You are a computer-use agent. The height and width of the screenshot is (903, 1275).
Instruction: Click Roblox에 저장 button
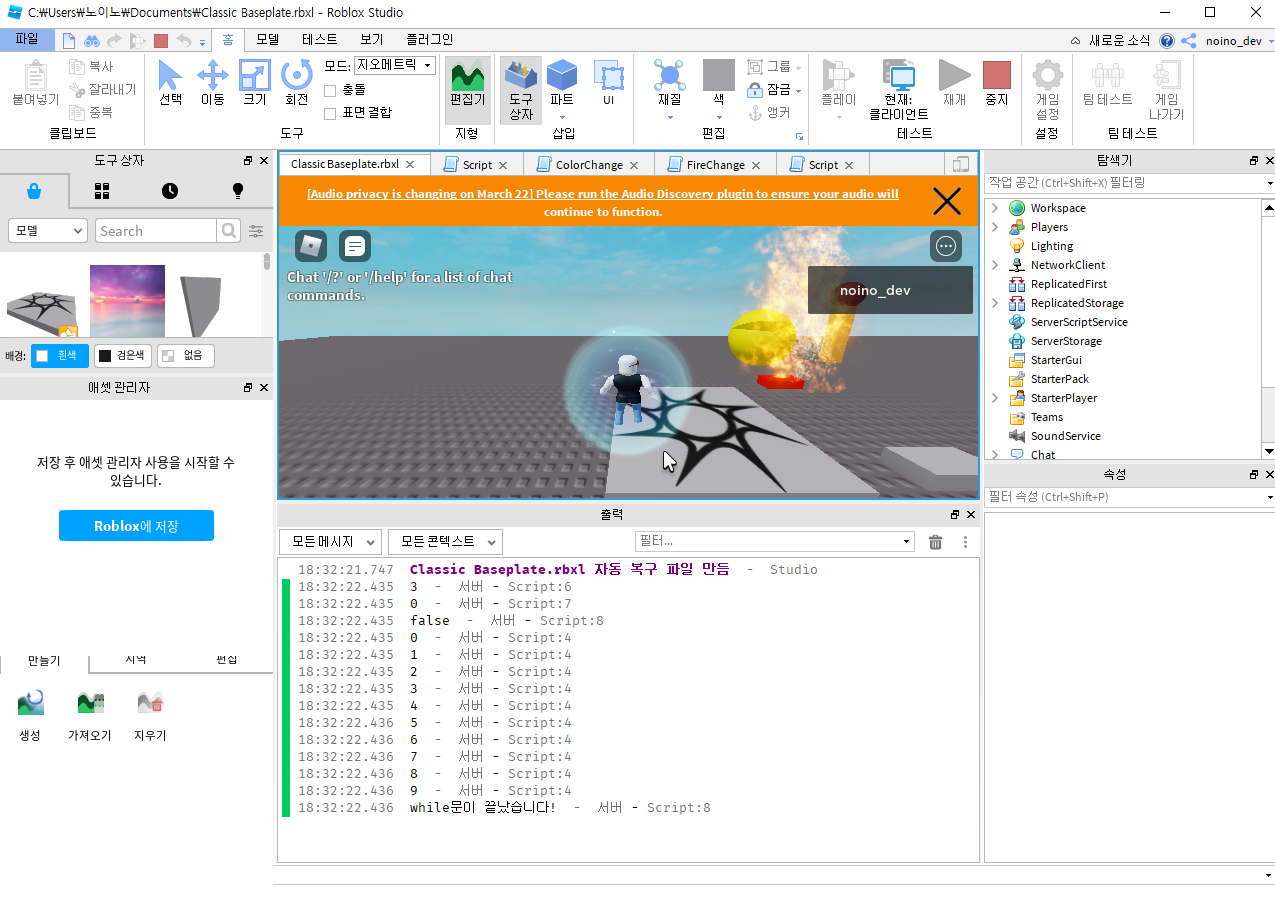click(x=136, y=526)
